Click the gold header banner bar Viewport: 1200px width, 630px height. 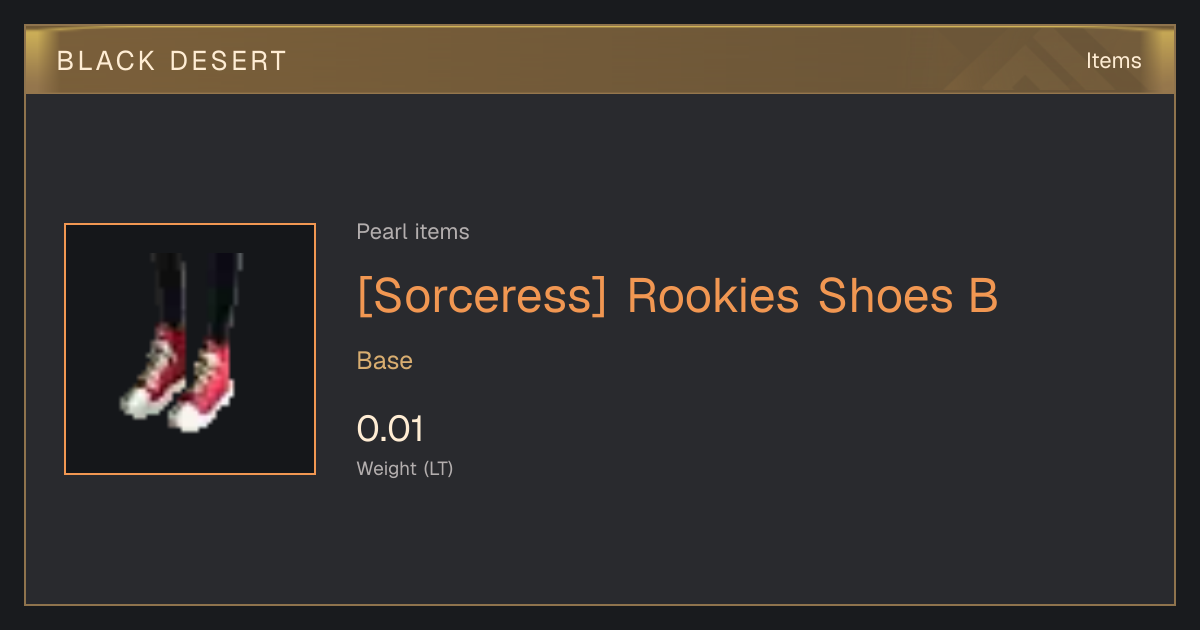600,60
